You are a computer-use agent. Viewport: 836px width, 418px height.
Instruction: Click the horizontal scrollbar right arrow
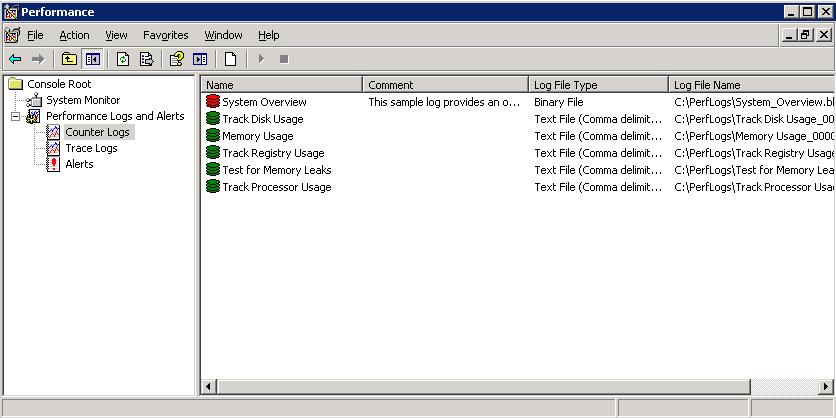pos(827,387)
